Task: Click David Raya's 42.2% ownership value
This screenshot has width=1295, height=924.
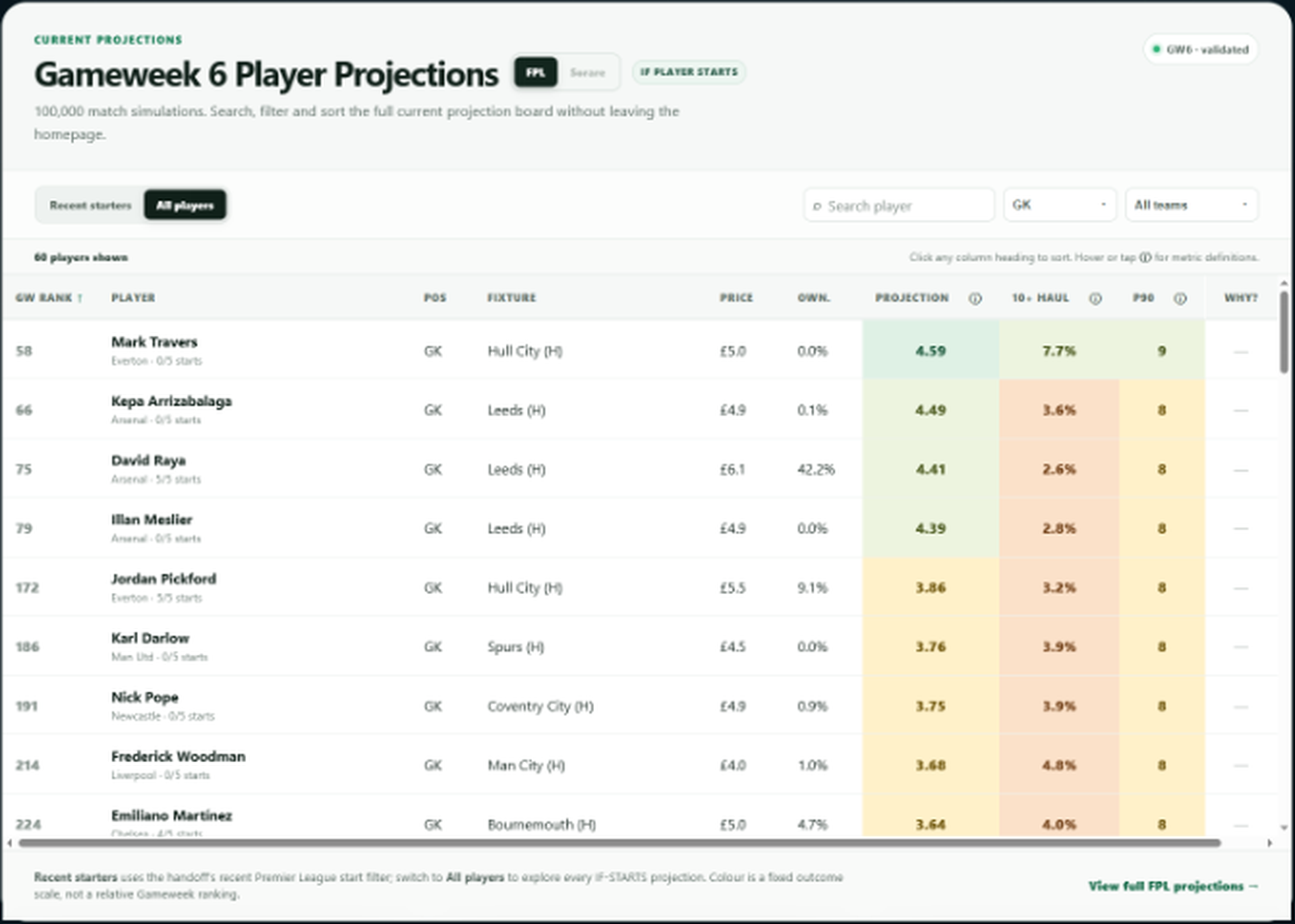Action: tap(816, 469)
